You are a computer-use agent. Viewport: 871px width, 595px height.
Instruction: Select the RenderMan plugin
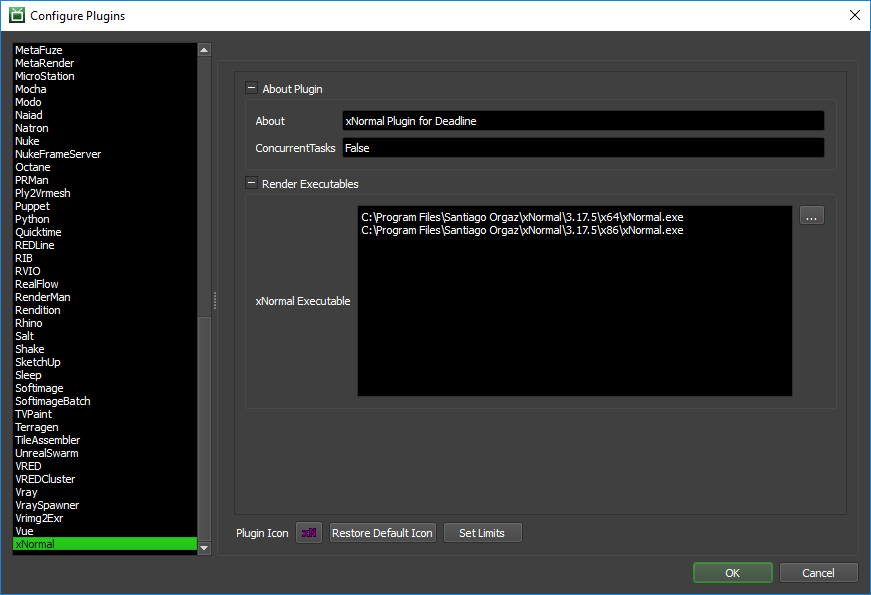[42, 297]
